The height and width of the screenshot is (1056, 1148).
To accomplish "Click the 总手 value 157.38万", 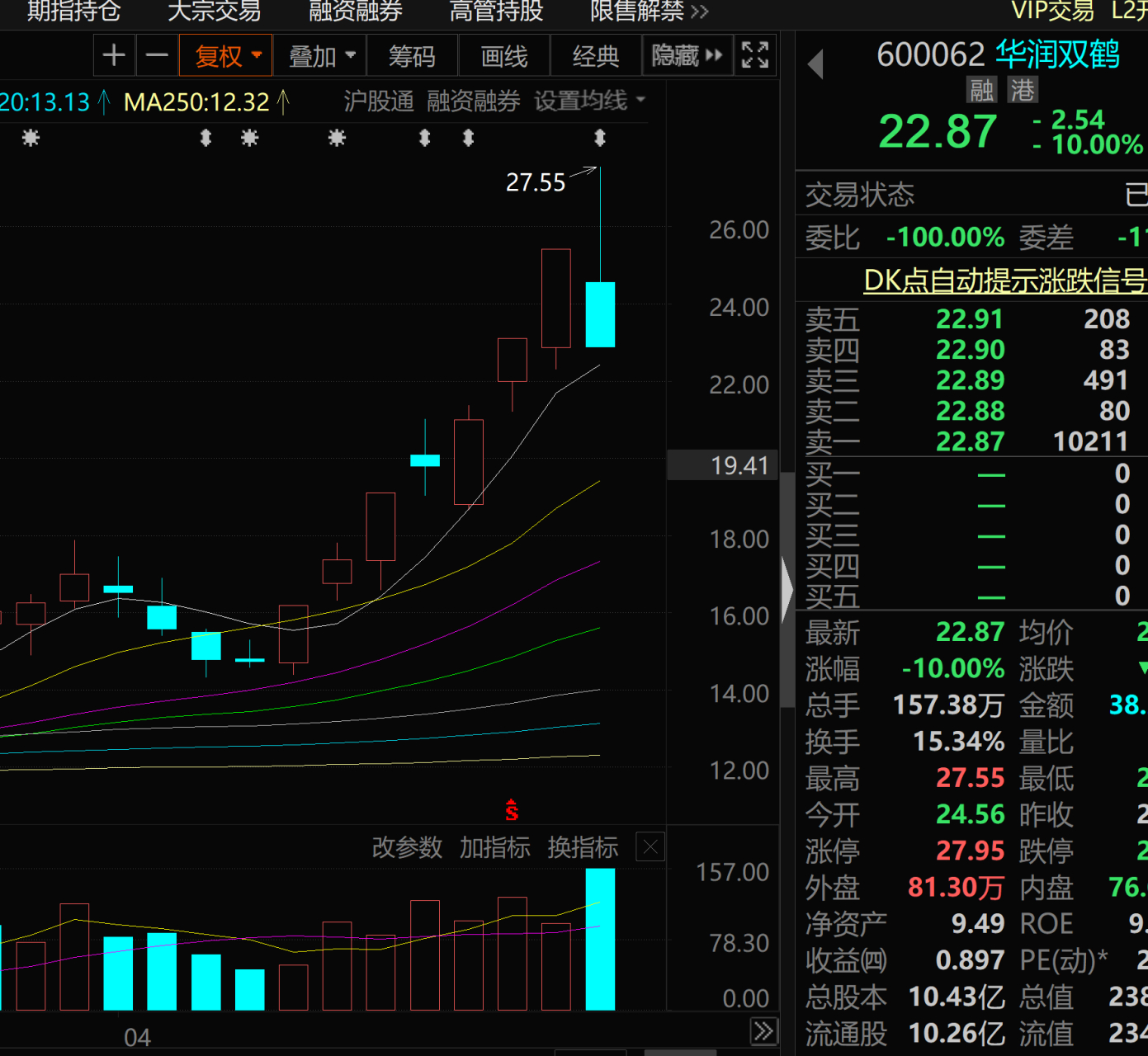I will coord(948,705).
